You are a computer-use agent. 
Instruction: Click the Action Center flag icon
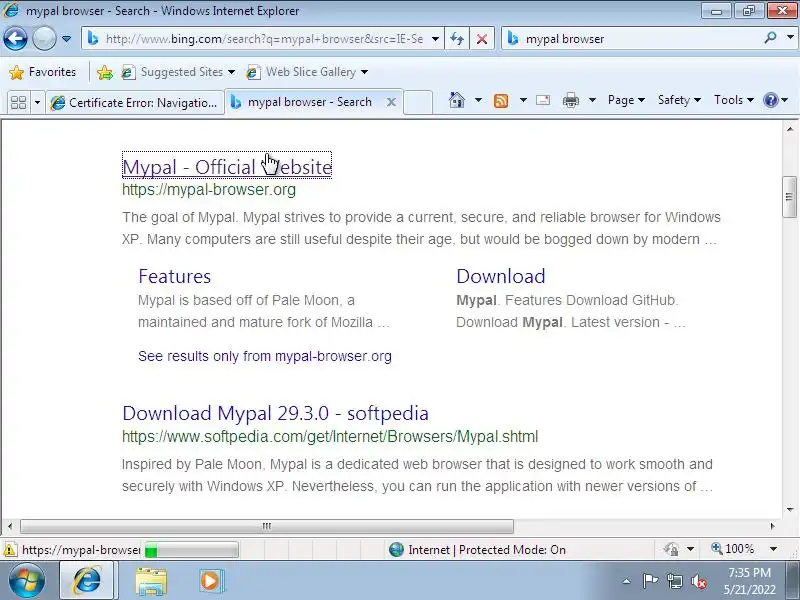click(x=649, y=581)
